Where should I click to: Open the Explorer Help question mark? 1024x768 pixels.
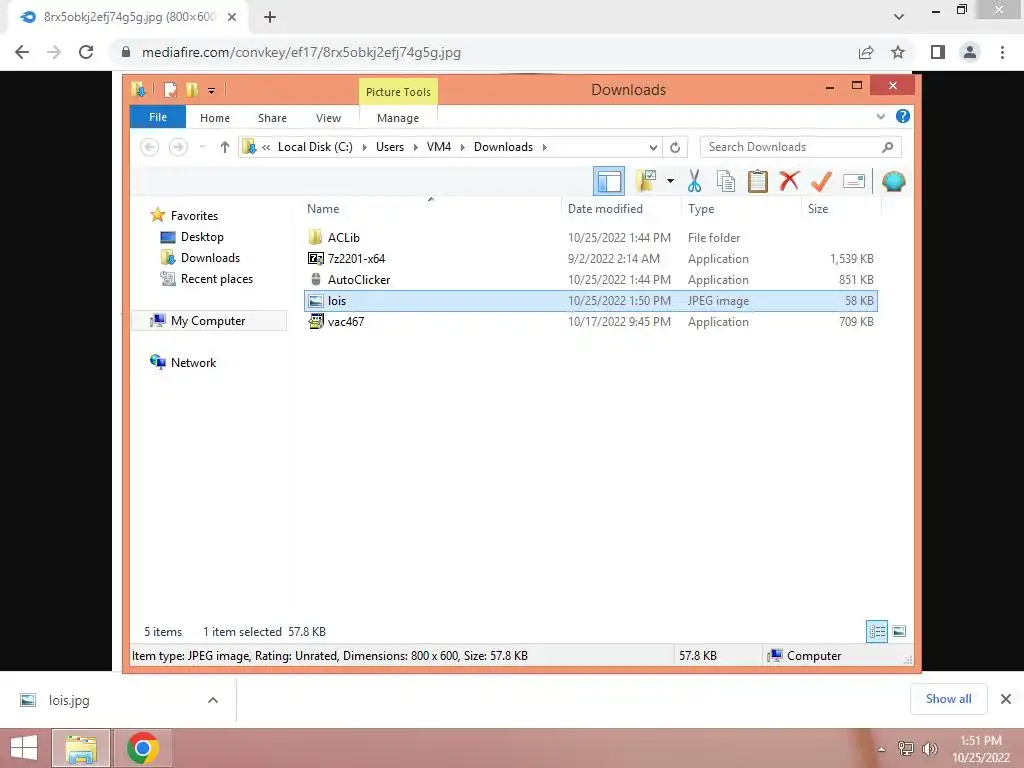click(x=903, y=116)
